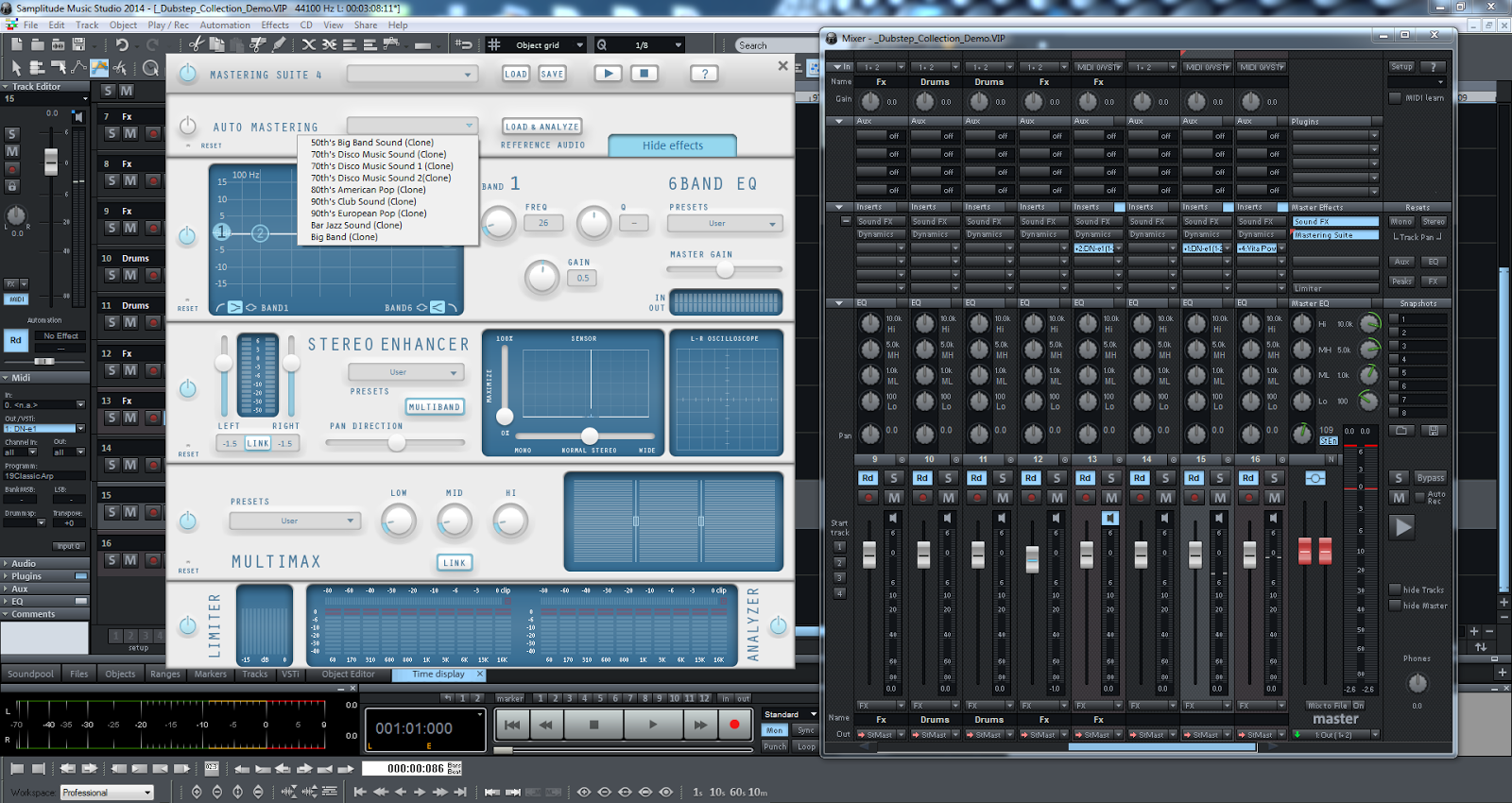Click the transport Fast forward button
The width and height of the screenshot is (1512, 803).
tap(700, 725)
